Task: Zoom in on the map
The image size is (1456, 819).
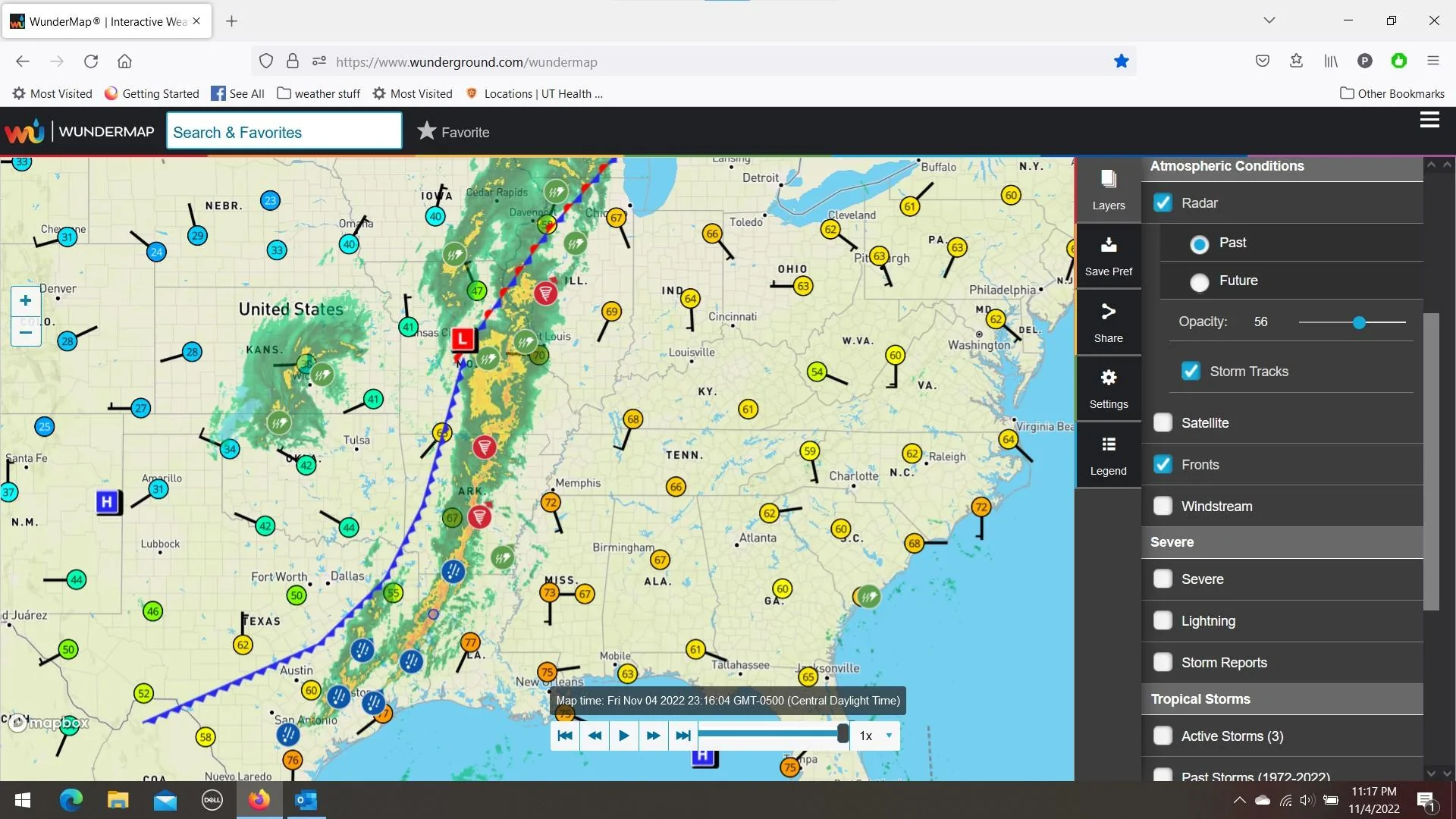Action: coord(26,301)
